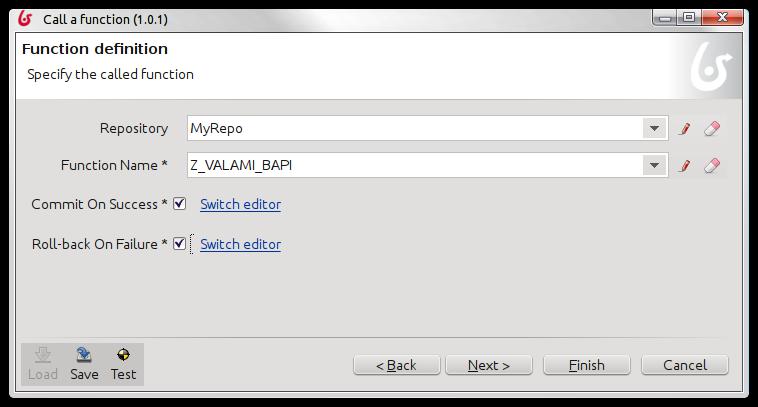Viewport: 758px width, 407px height.
Task: Expand the Function Name dropdown arrow
Action: (655, 165)
